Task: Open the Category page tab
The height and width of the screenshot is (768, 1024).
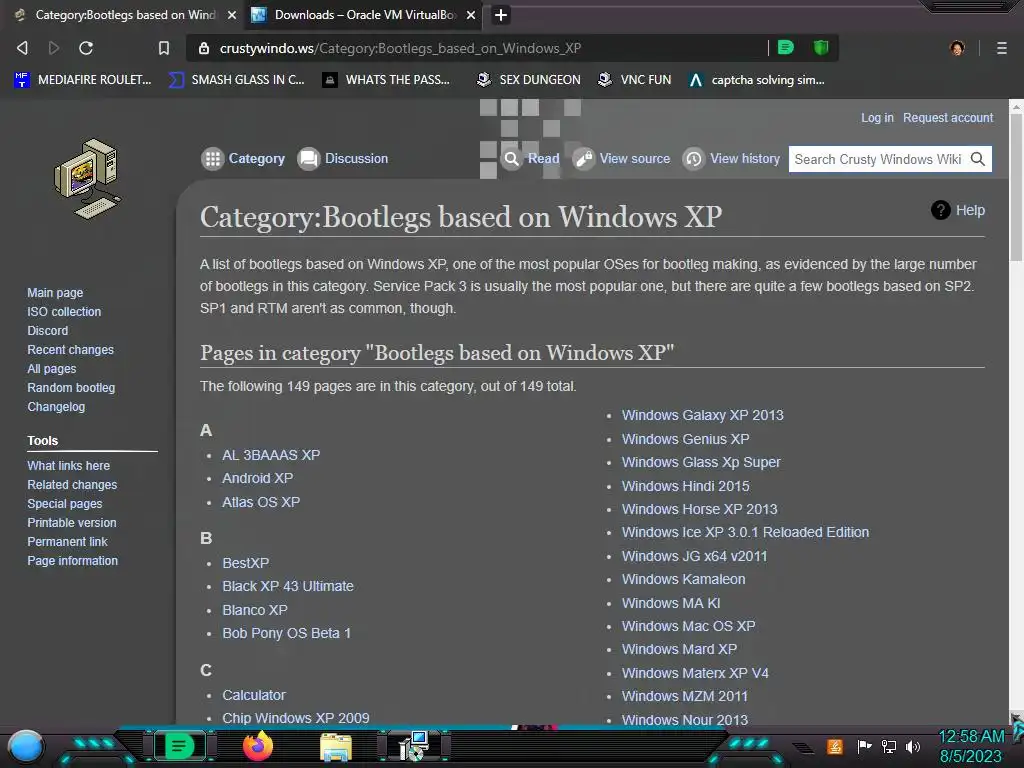Action: pos(244,159)
